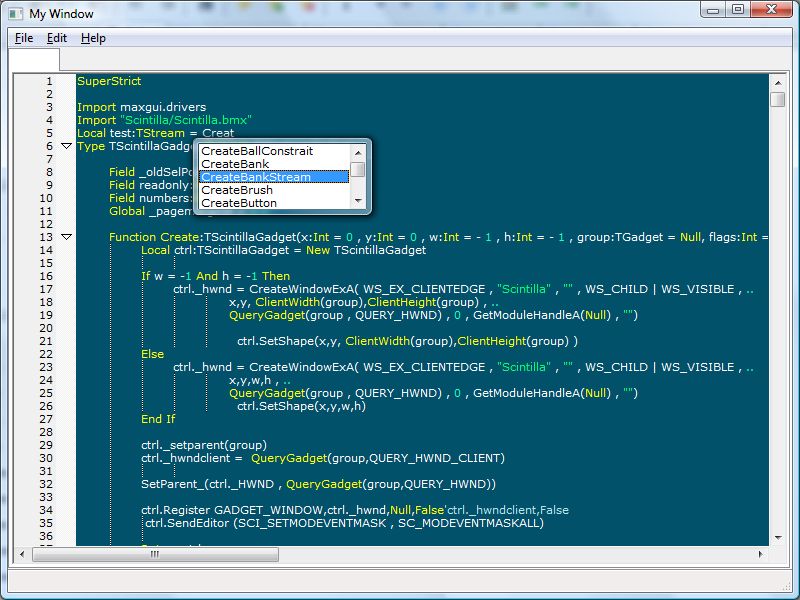Collapse the Function Create fold on line 13
Image resolution: width=800 pixels, height=600 pixels.
pos(67,237)
